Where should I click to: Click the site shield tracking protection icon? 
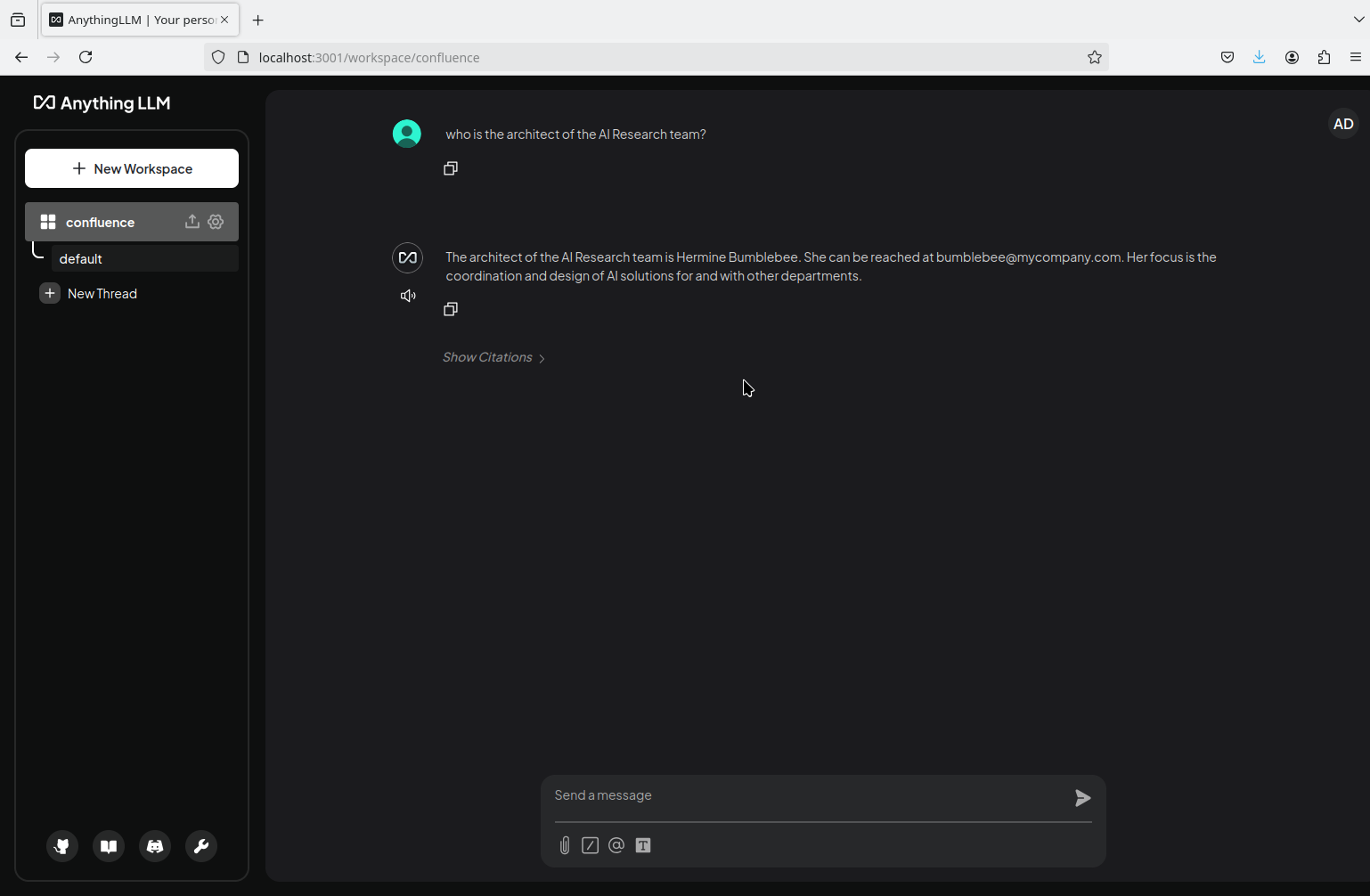click(x=218, y=57)
